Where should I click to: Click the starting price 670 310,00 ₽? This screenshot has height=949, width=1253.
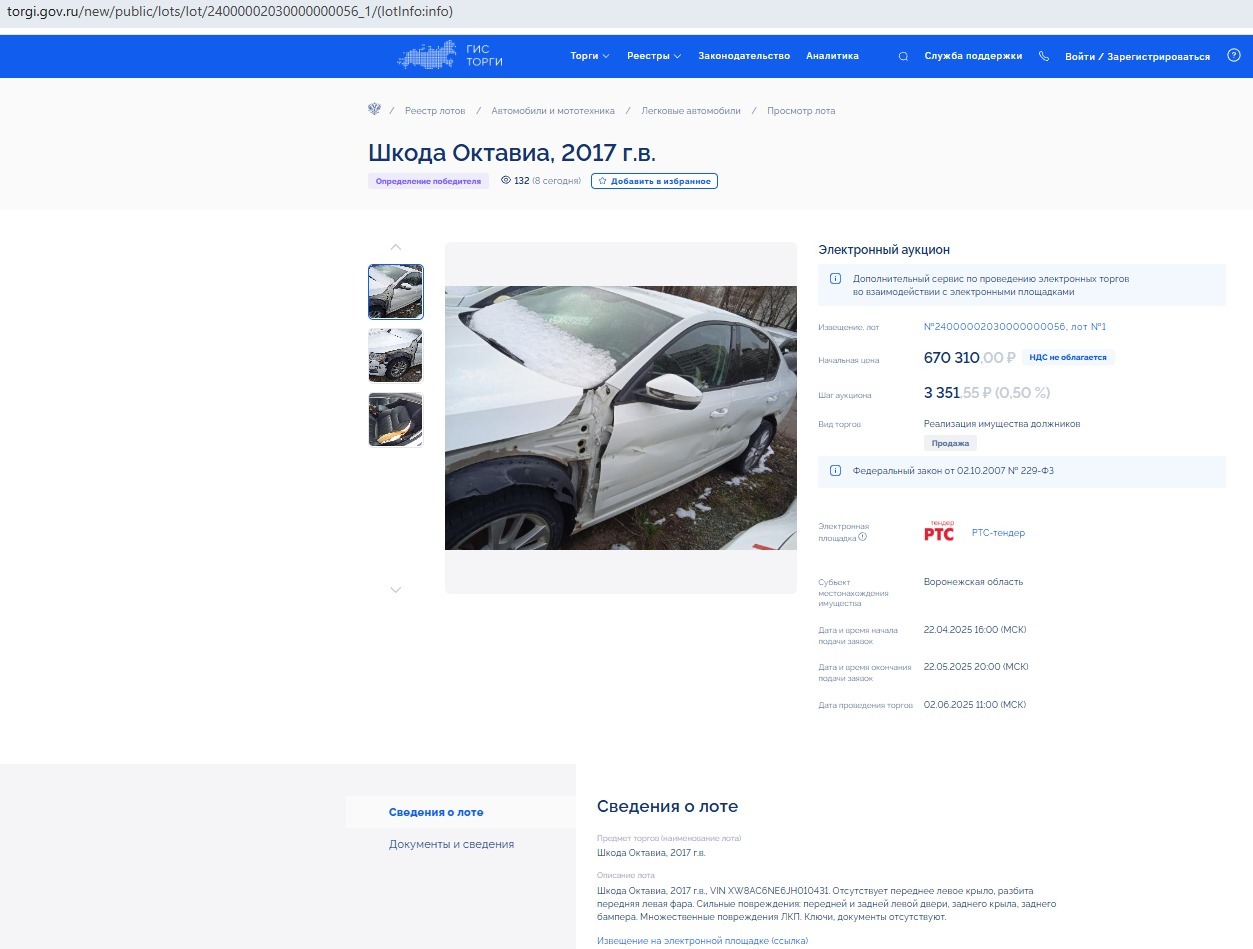point(969,358)
